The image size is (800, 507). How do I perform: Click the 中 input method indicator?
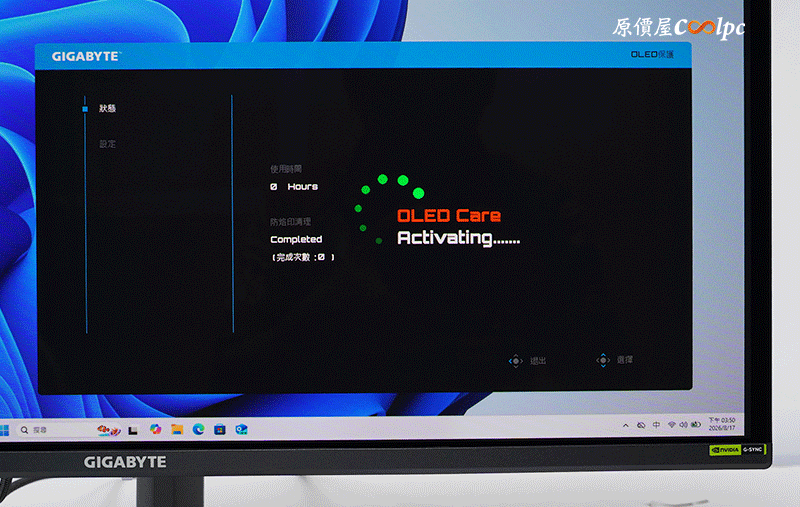point(657,424)
